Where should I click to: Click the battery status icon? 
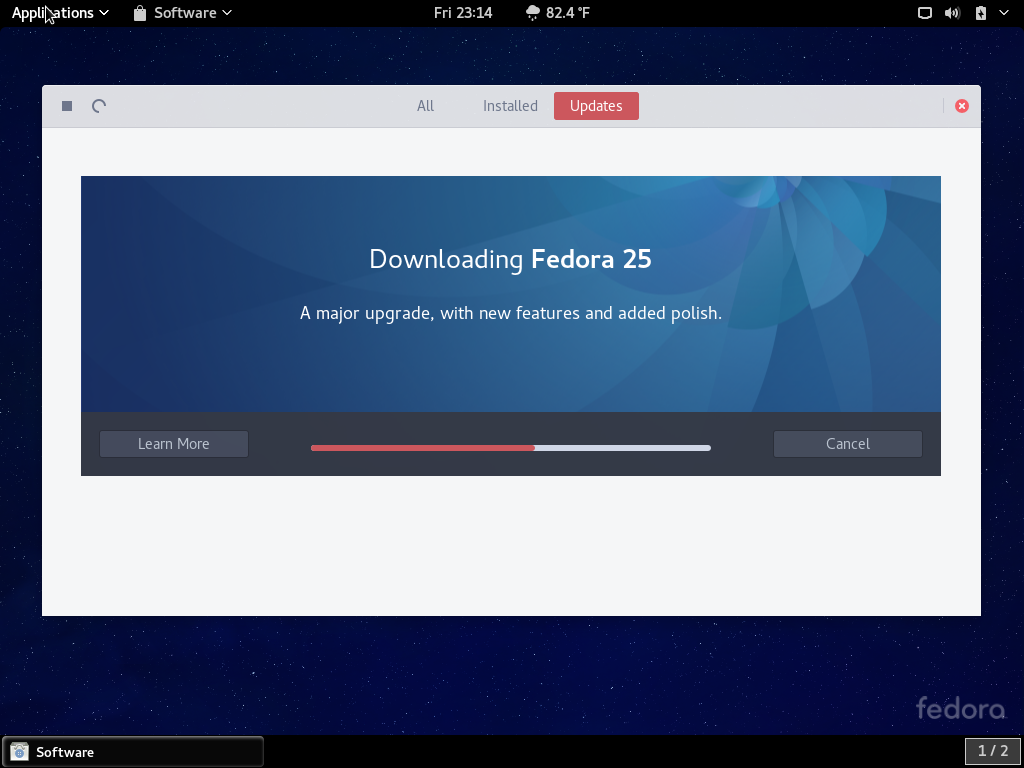[980, 13]
